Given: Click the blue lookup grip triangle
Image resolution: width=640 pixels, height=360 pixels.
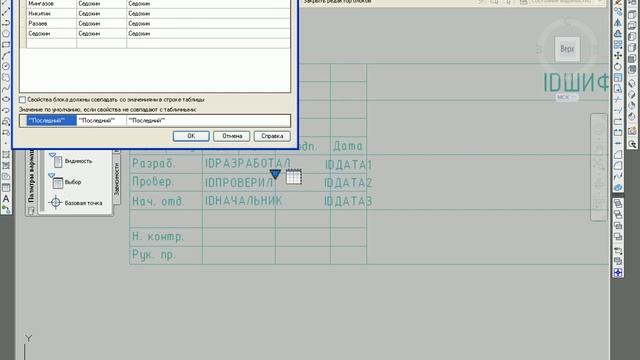Looking at the screenshot, I should pos(276,174).
